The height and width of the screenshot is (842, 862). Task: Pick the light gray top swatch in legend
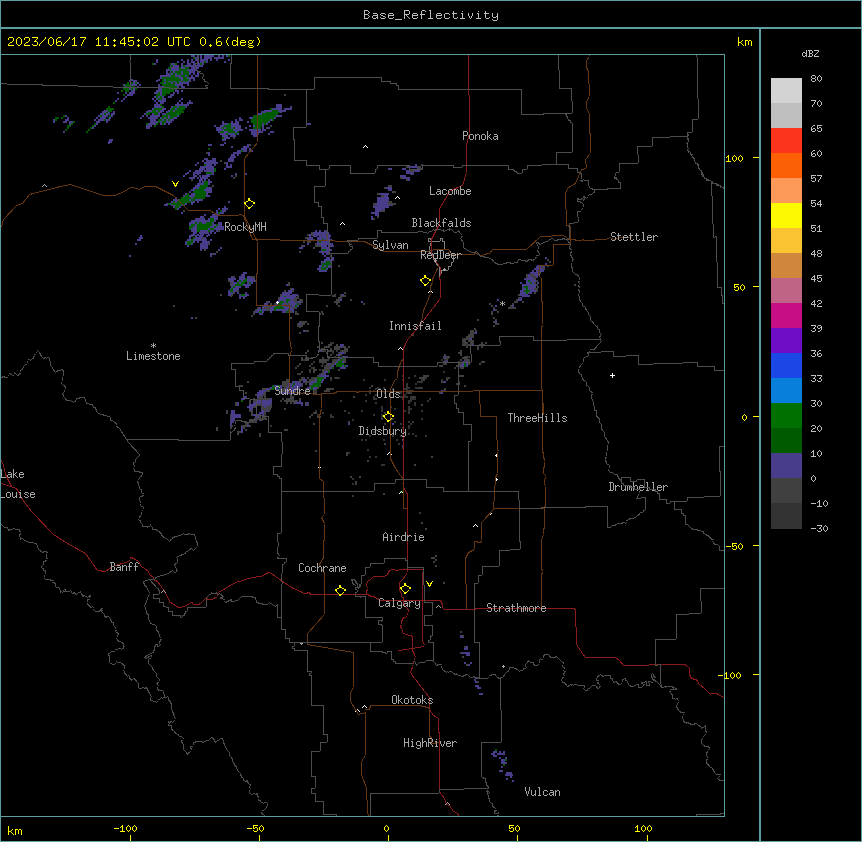(786, 91)
